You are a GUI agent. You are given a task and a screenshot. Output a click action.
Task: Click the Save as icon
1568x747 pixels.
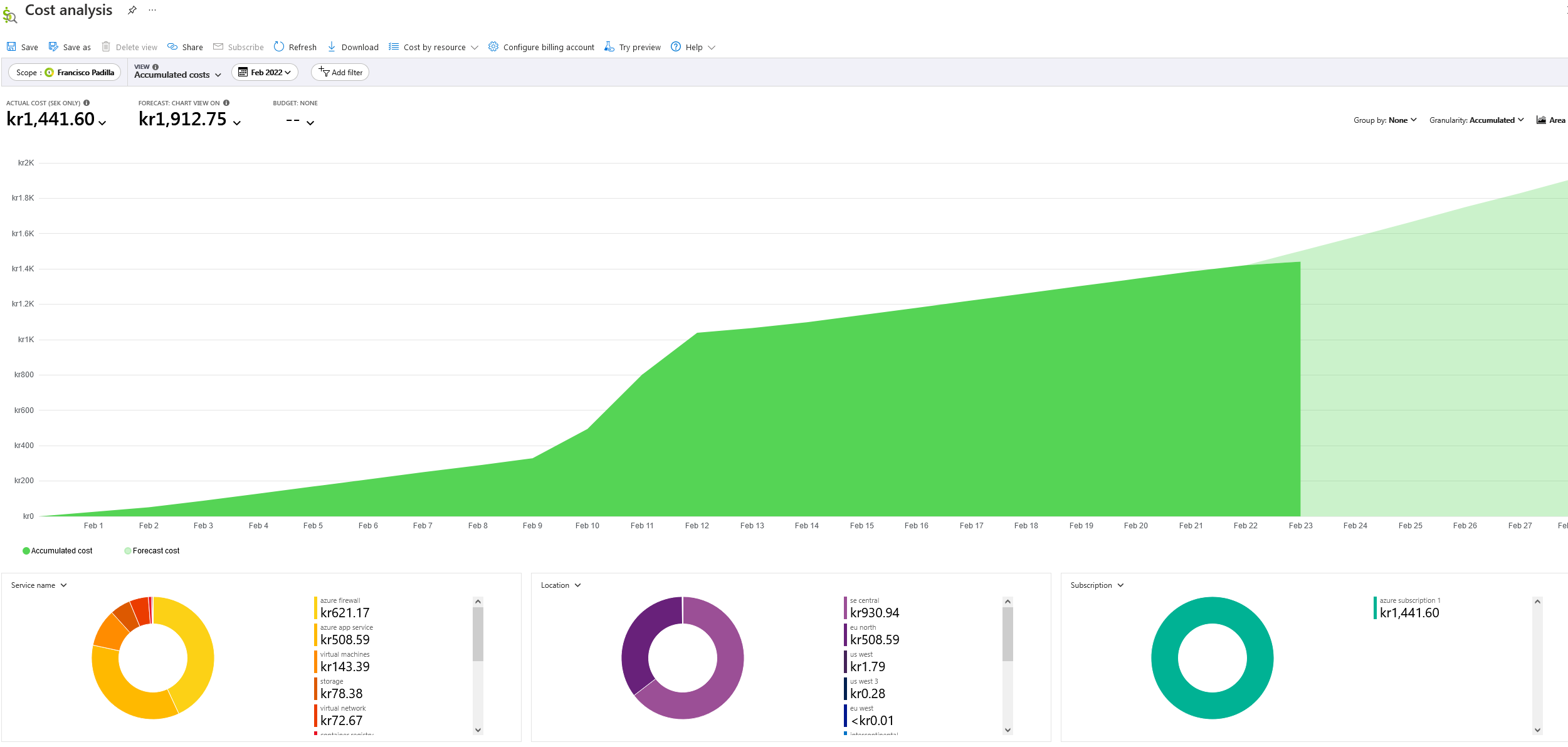pyautogui.click(x=53, y=47)
